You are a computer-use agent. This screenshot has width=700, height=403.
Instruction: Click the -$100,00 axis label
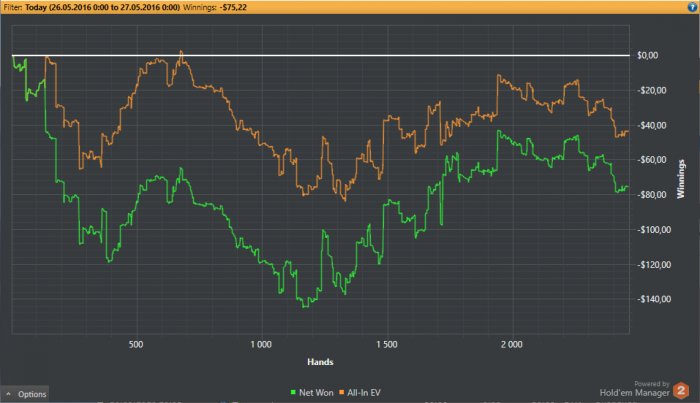[654, 229]
